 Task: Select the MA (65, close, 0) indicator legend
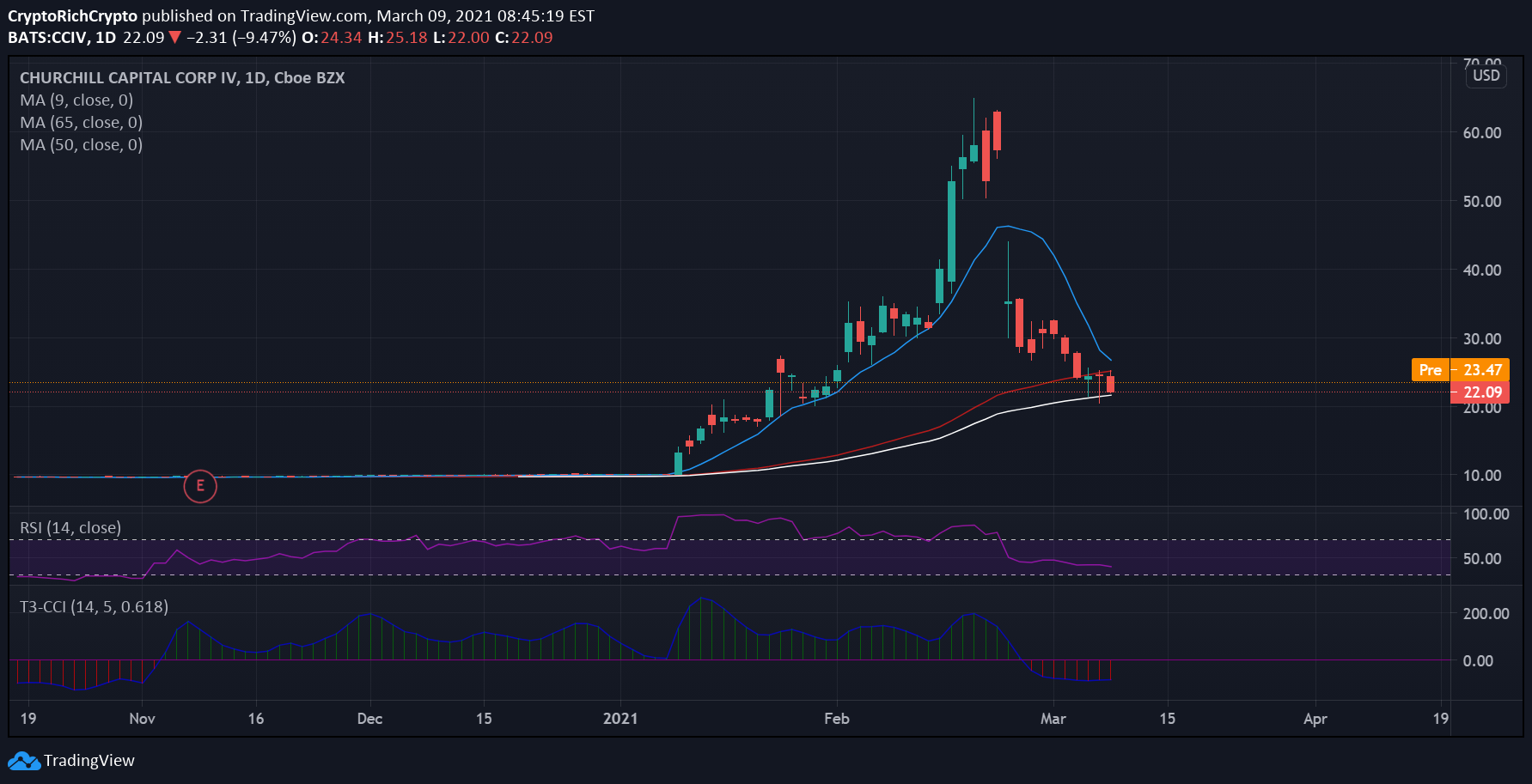(82, 123)
